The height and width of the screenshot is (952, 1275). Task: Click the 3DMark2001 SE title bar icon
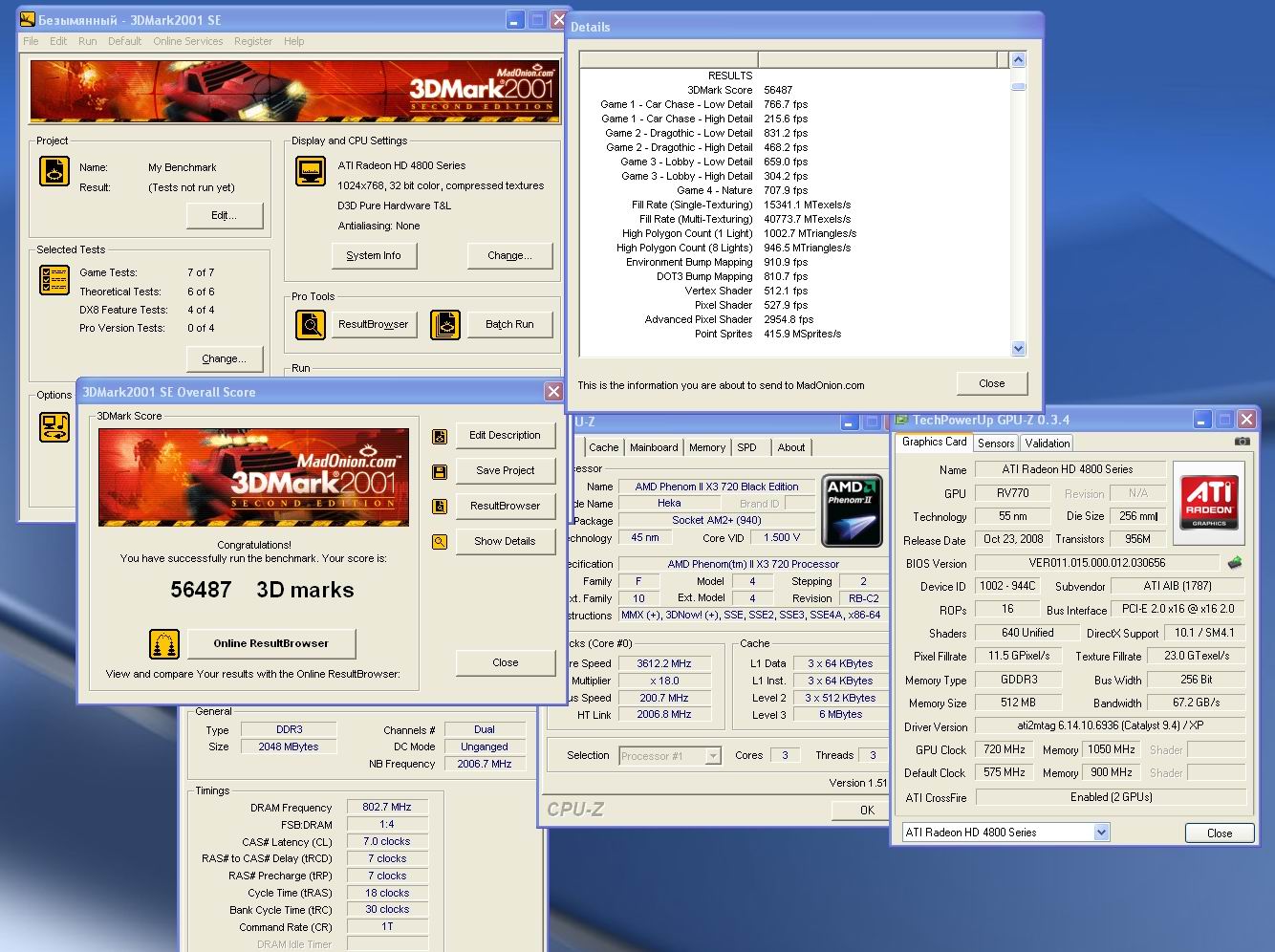tap(28, 20)
